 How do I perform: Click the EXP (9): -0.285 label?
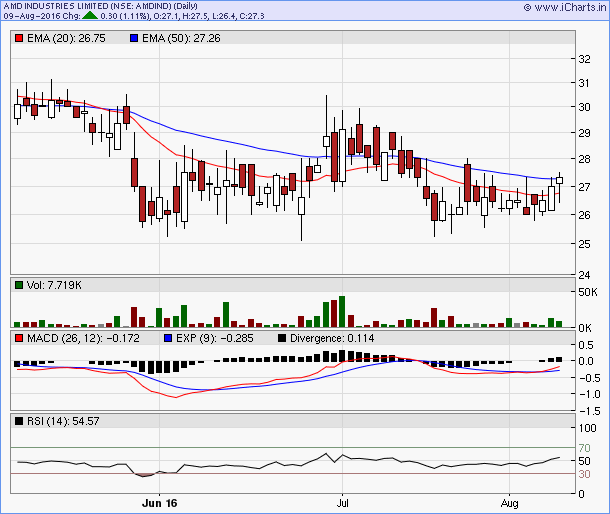[215, 338]
